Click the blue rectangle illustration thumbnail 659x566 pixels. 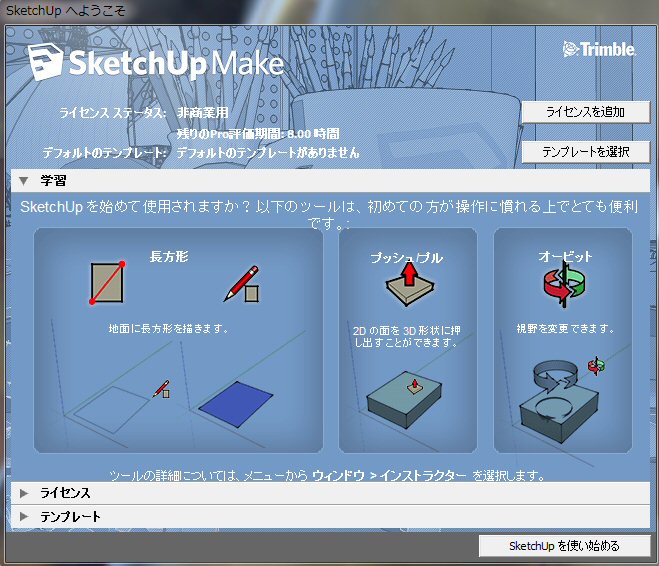pyautogui.click(x=235, y=404)
